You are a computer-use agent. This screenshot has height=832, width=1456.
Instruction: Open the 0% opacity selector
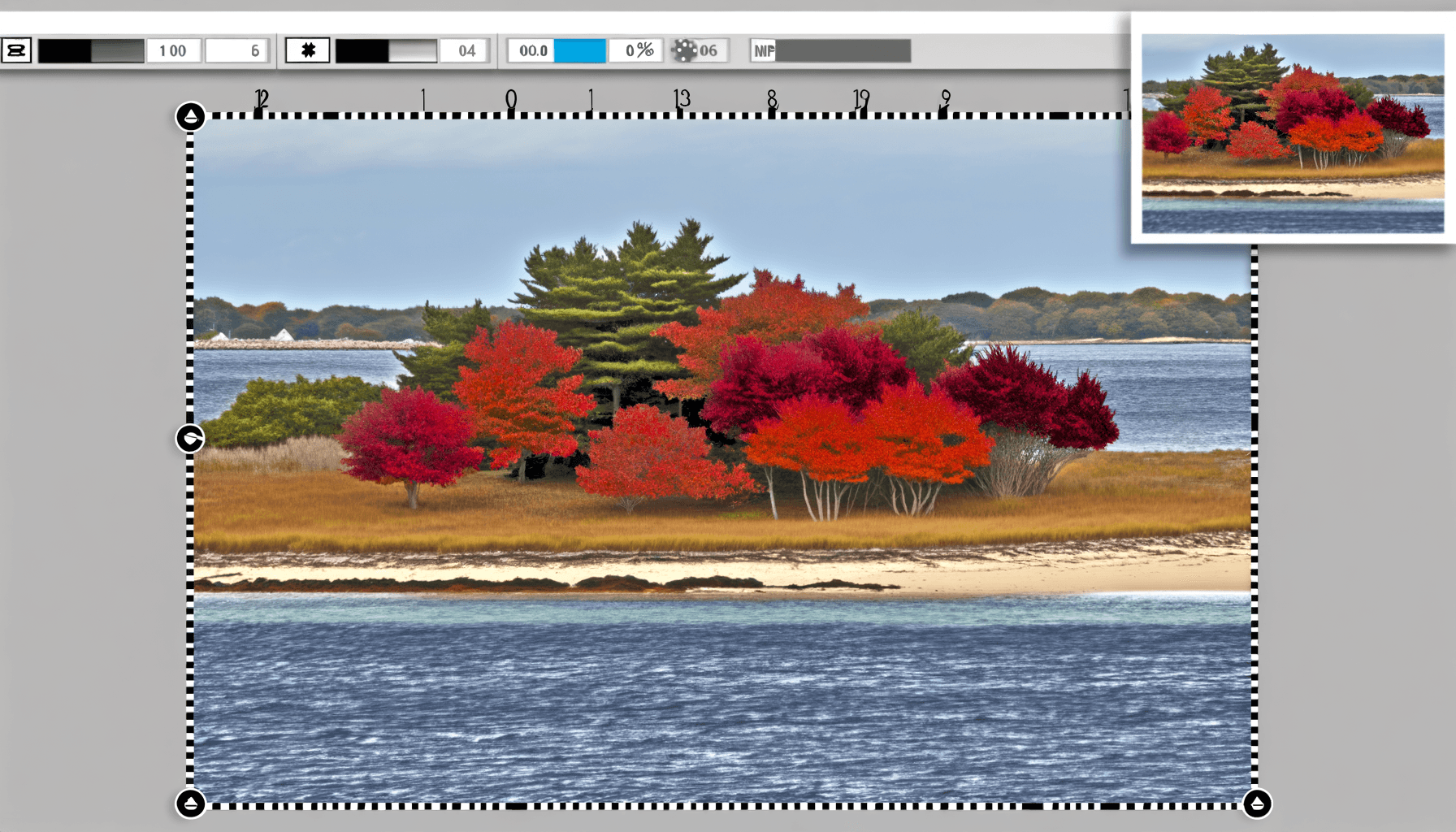636,50
